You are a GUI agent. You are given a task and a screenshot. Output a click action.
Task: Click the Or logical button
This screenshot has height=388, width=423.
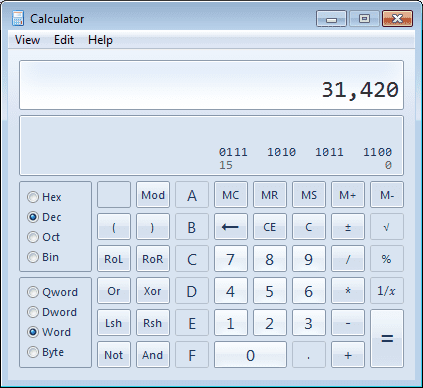click(114, 291)
